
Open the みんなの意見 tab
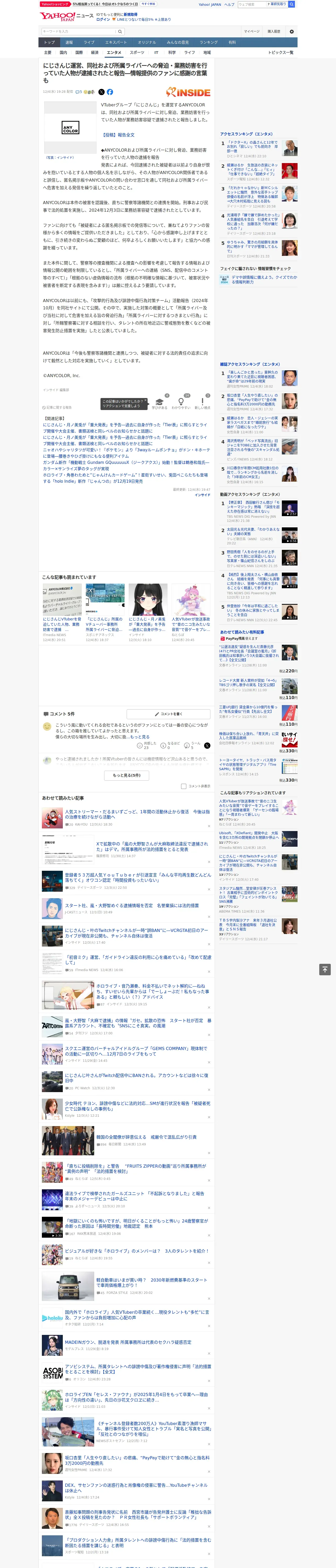click(x=177, y=43)
